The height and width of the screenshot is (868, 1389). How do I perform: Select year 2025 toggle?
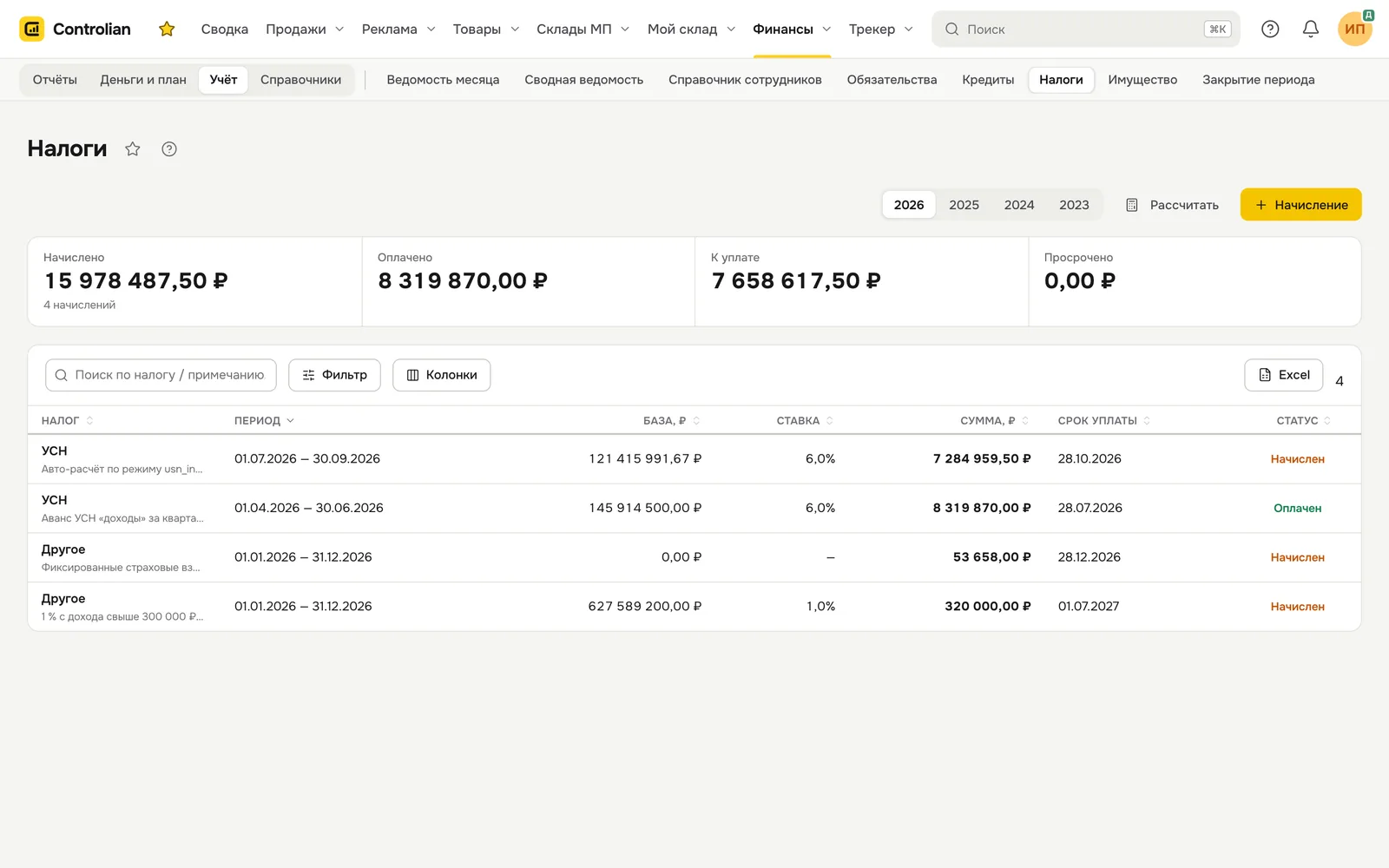(964, 205)
